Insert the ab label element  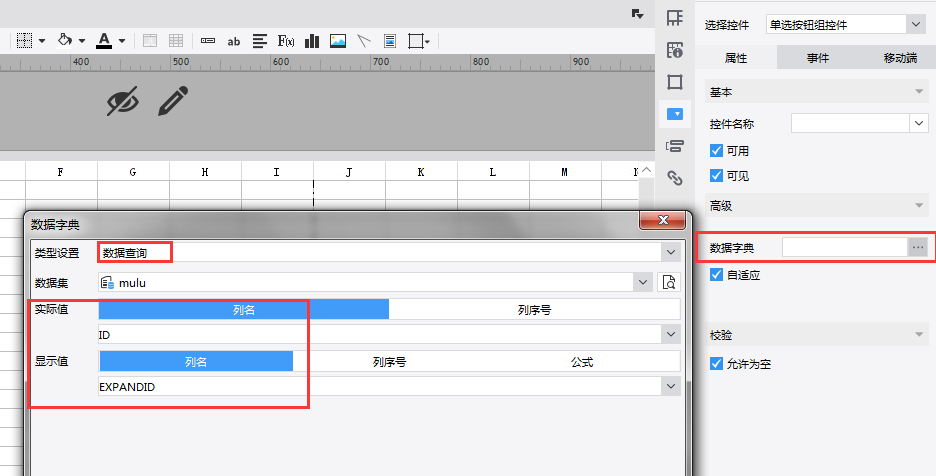point(234,41)
